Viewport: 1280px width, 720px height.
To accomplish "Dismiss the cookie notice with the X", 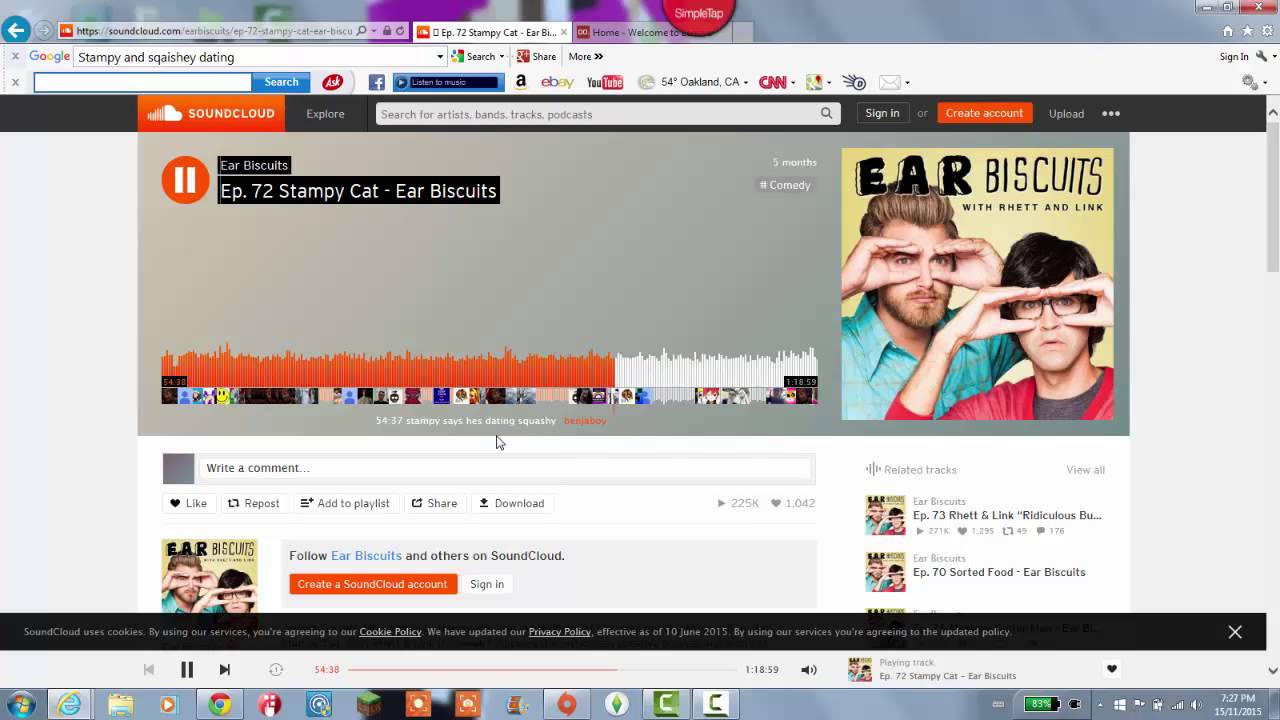I will coord(1235,632).
